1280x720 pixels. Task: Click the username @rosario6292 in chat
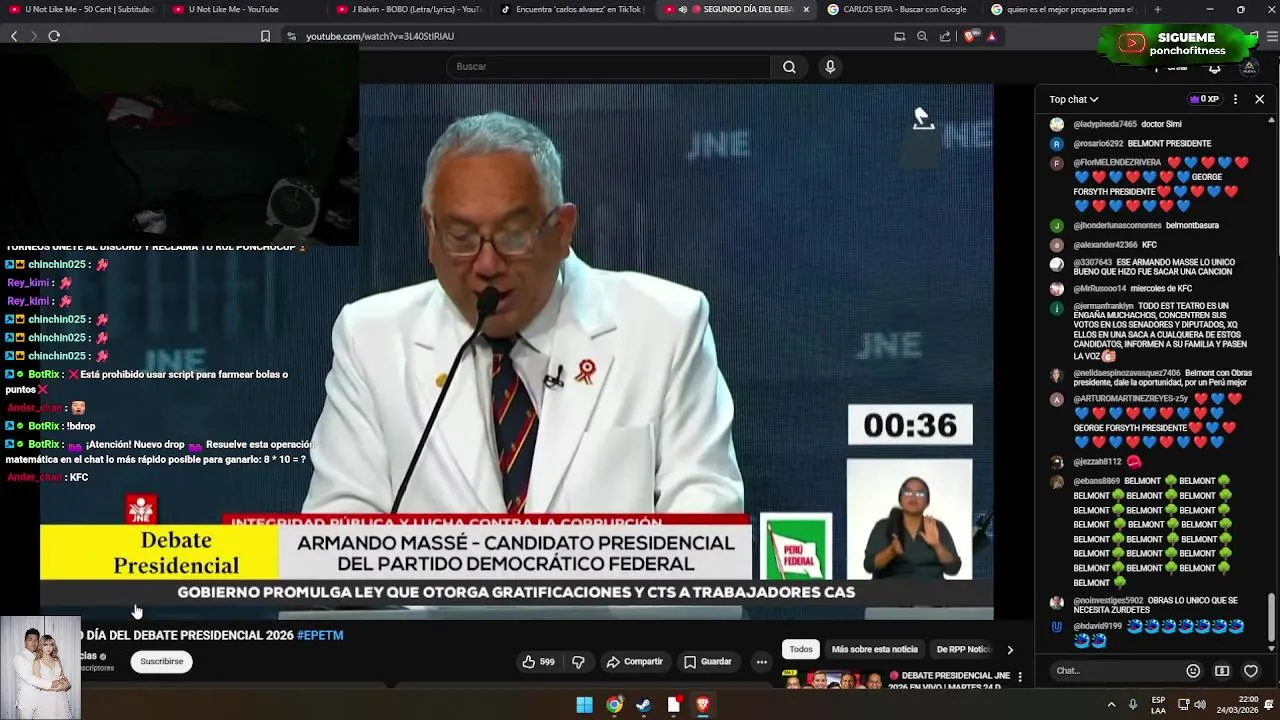click(1098, 144)
